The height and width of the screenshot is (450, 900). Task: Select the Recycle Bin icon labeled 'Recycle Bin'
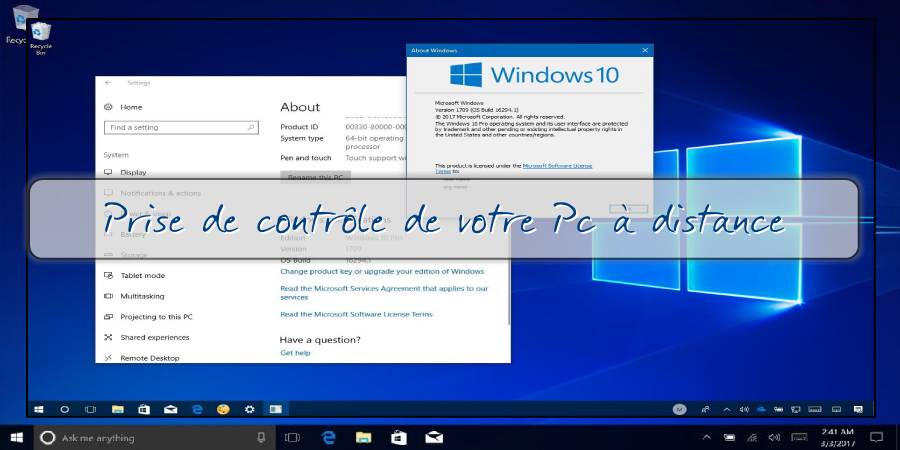click(x=41, y=39)
